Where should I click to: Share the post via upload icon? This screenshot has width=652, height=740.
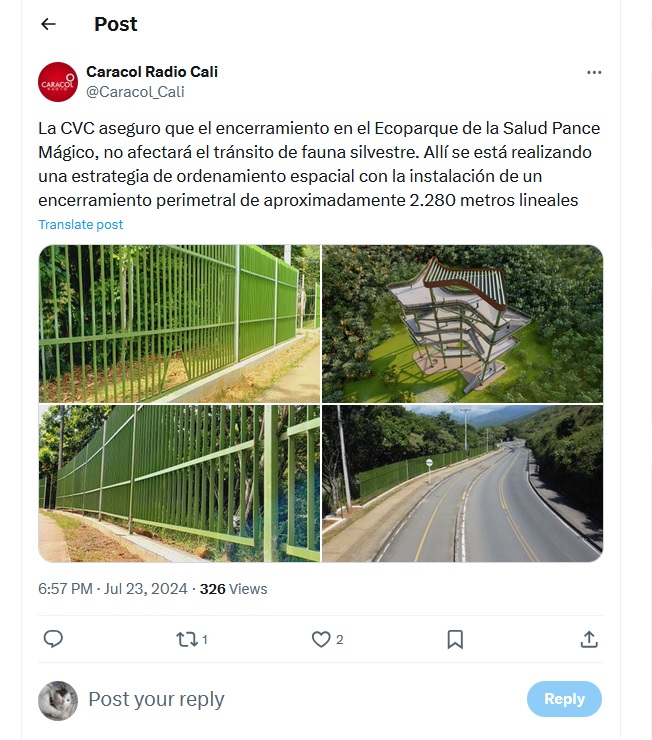click(589, 639)
